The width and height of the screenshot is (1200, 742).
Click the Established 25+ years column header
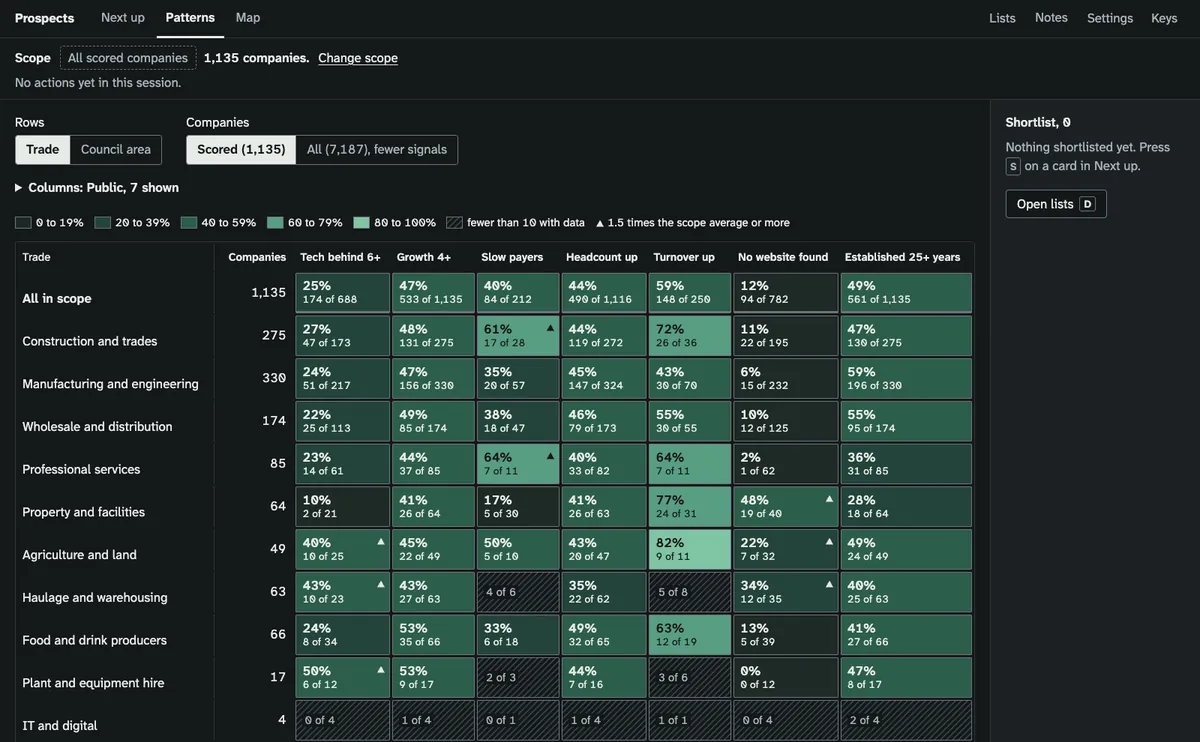click(902, 257)
